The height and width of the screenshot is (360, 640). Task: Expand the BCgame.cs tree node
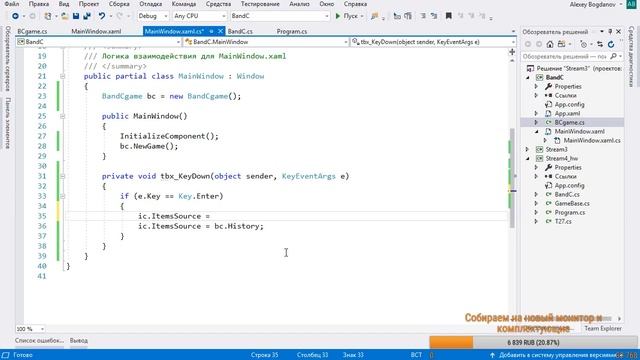click(537, 122)
